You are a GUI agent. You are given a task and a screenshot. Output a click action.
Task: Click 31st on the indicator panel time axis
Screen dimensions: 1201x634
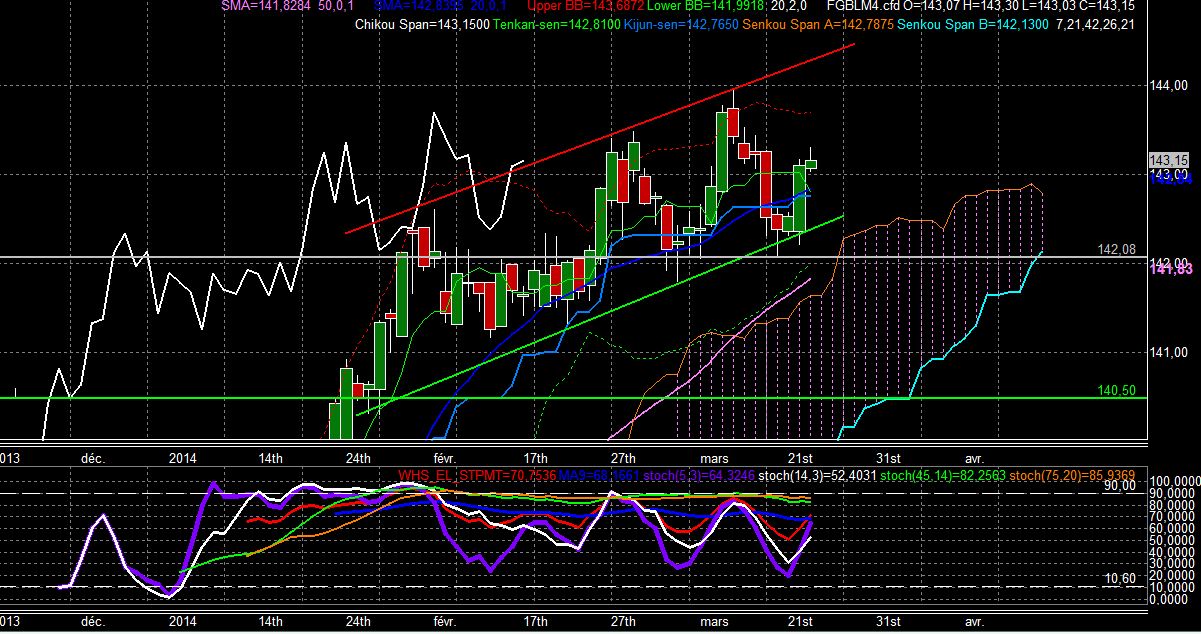tap(889, 622)
